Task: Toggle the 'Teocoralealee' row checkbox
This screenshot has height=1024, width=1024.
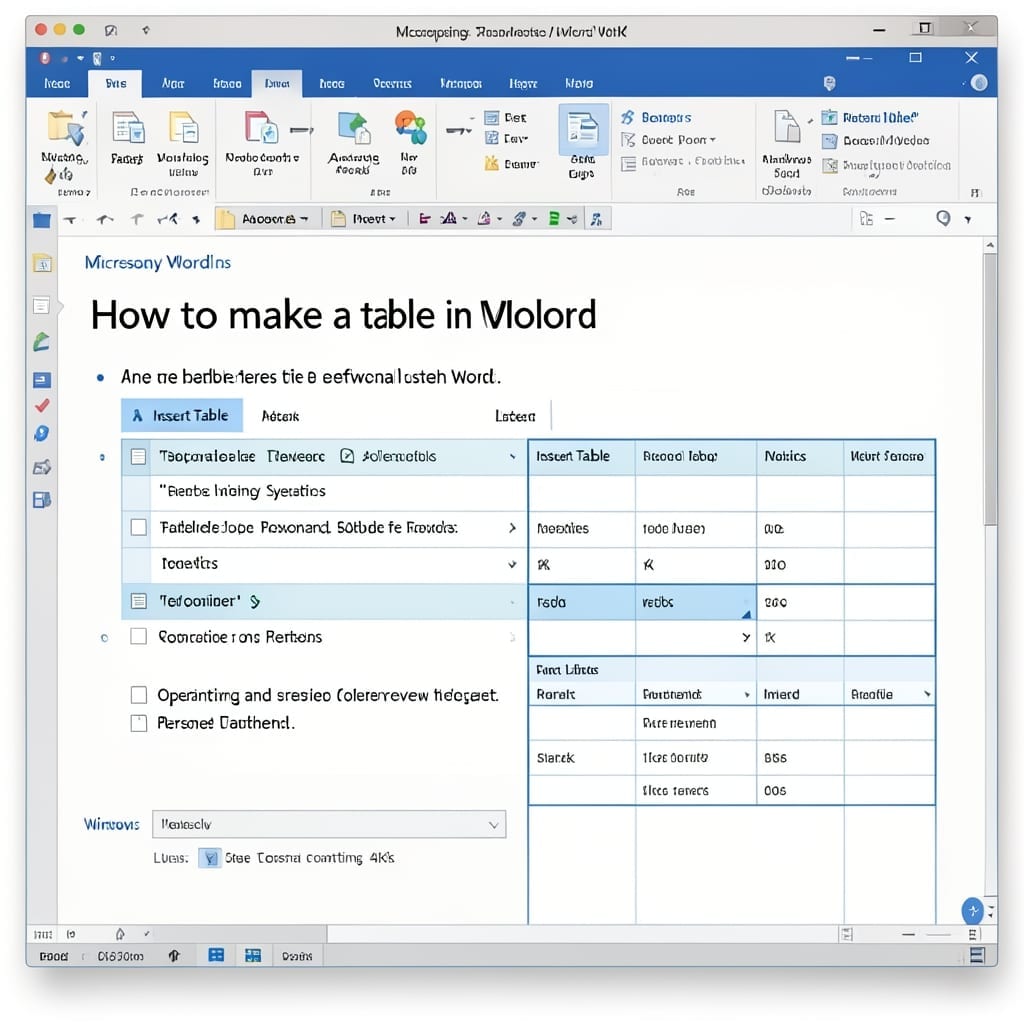Action: pyautogui.click(x=138, y=456)
